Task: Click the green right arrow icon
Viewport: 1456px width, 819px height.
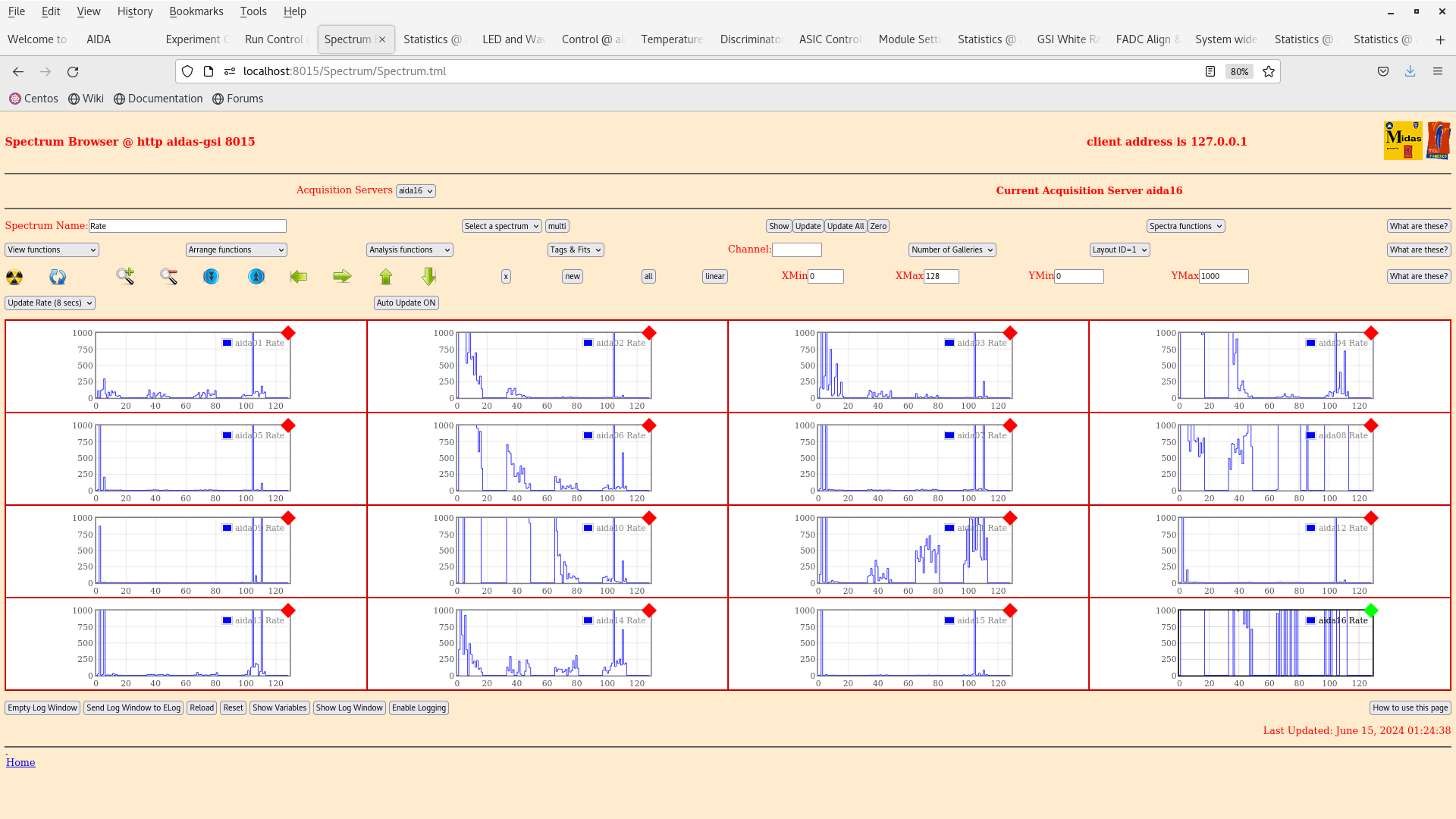Action: pos(343,277)
